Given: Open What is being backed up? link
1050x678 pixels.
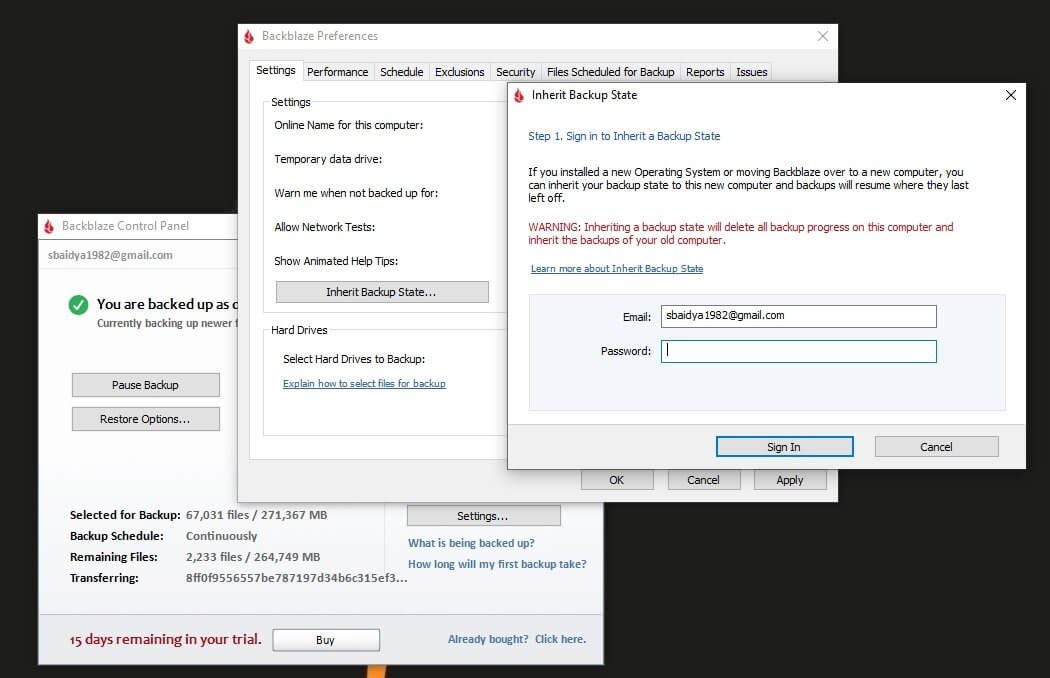Looking at the screenshot, I should pos(471,543).
